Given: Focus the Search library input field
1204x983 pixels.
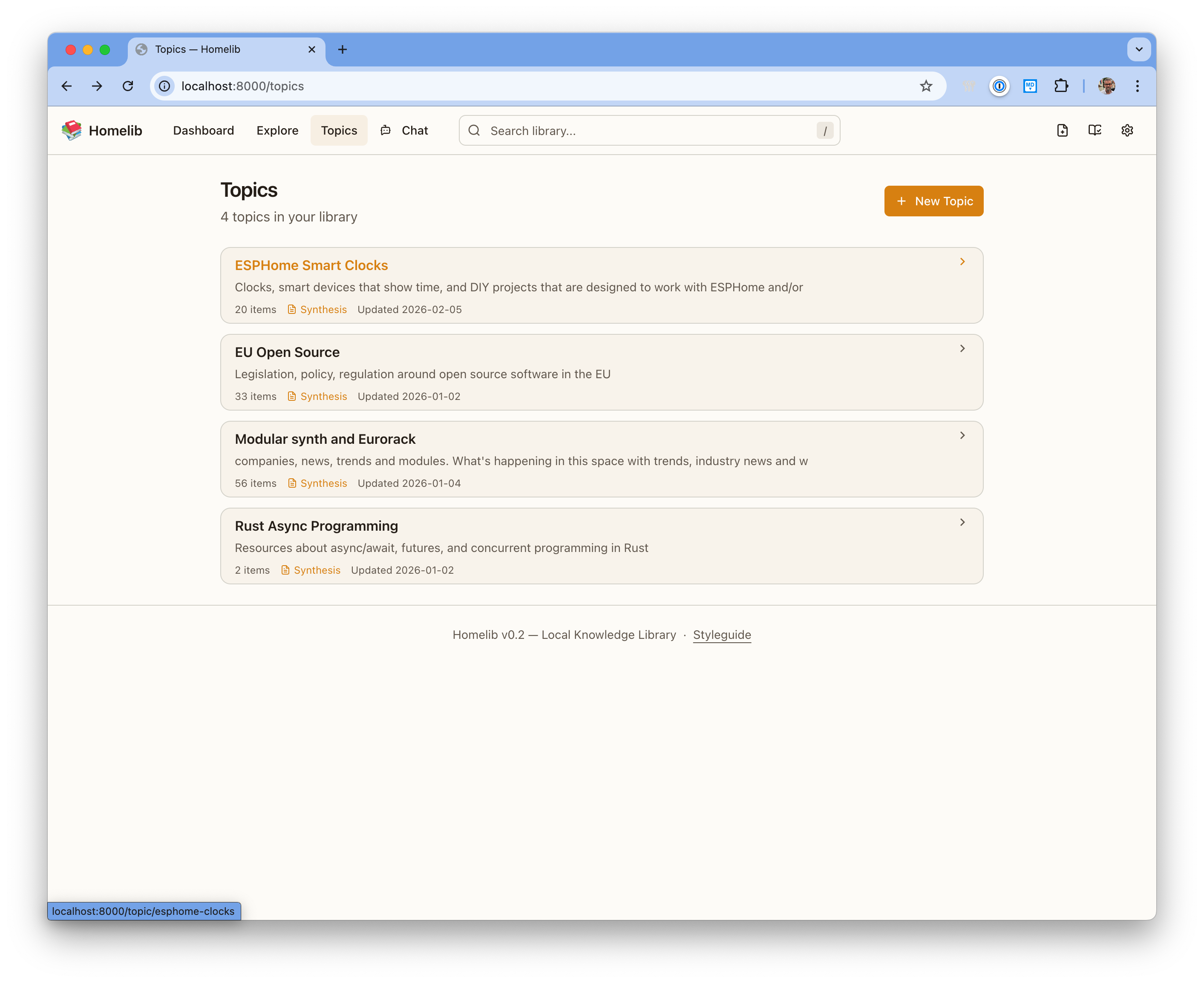Looking at the screenshot, I should (x=648, y=131).
